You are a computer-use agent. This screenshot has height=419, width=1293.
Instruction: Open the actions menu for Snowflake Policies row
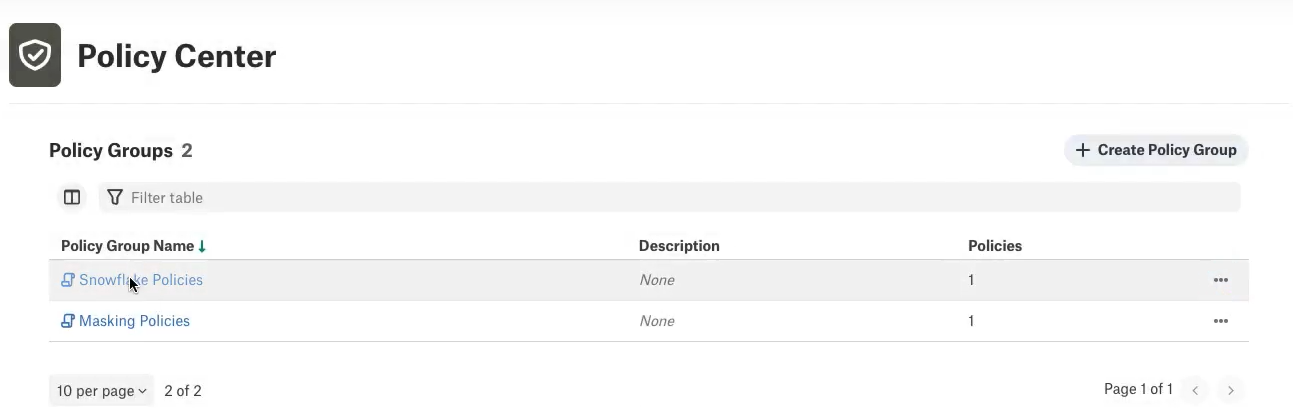(1220, 280)
